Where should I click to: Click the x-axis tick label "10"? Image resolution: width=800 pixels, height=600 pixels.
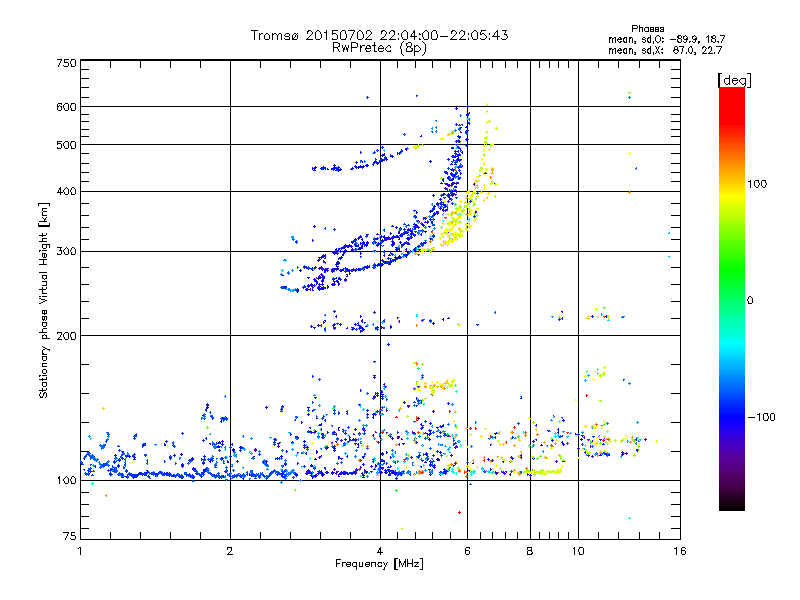[578, 551]
